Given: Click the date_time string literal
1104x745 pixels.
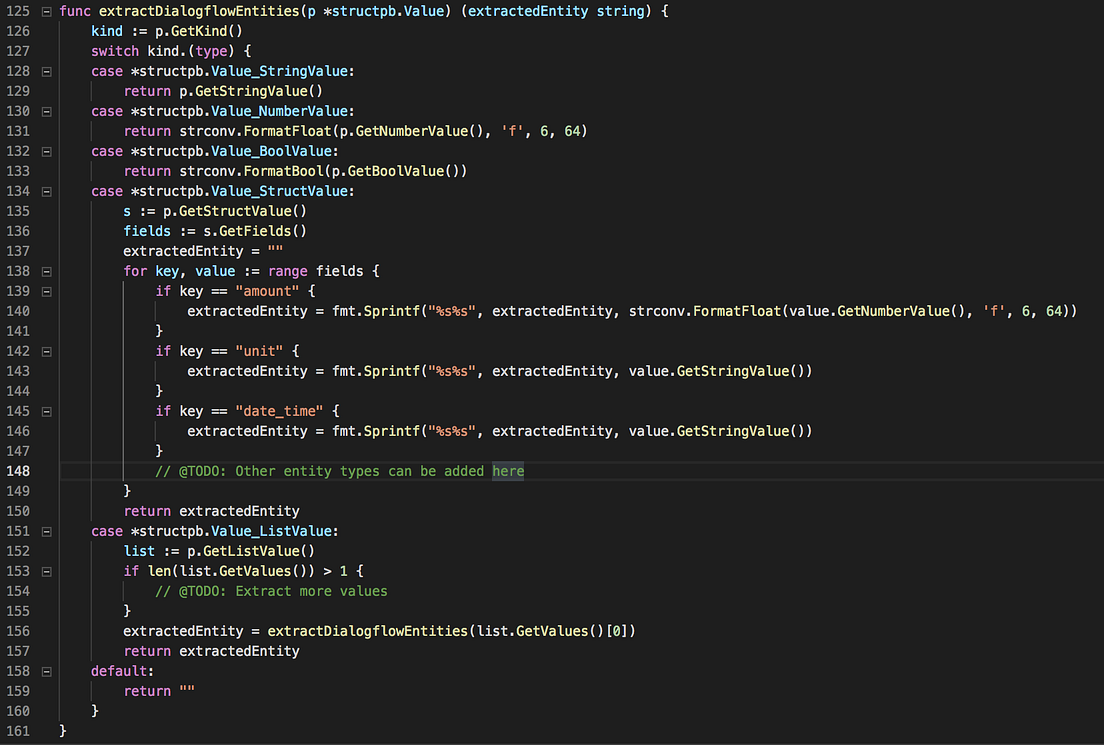Looking at the screenshot, I should (x=279, y=411).
